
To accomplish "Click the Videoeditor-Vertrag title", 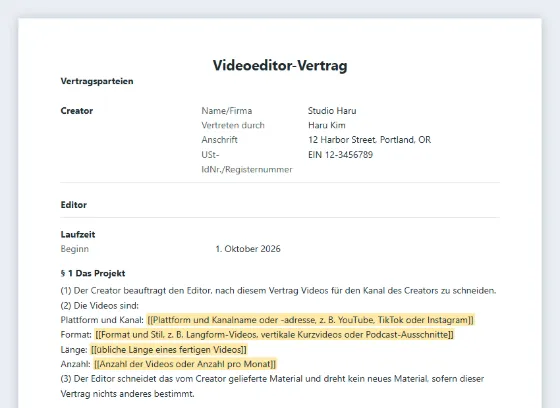I will click(x=280, y=65).
